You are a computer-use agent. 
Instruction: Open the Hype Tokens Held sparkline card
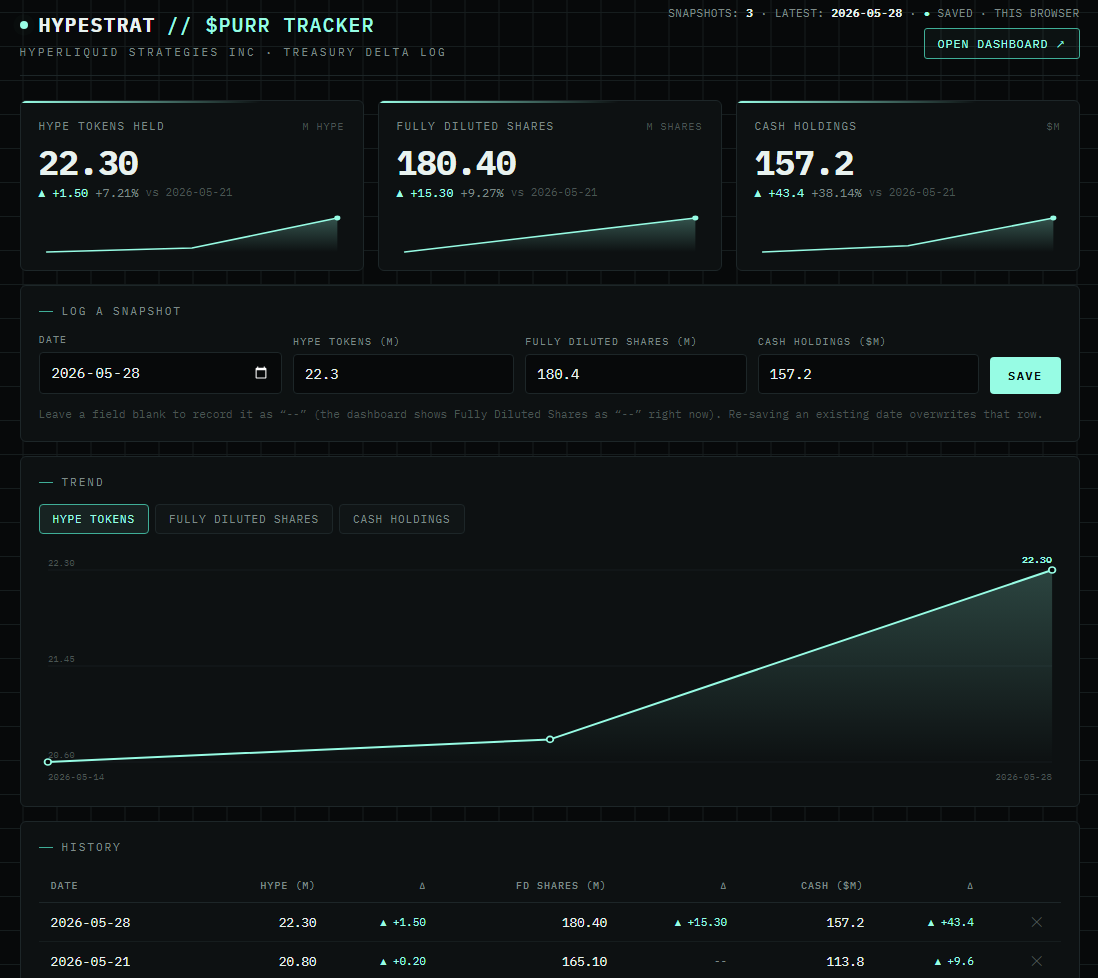(x=192, y=186)
